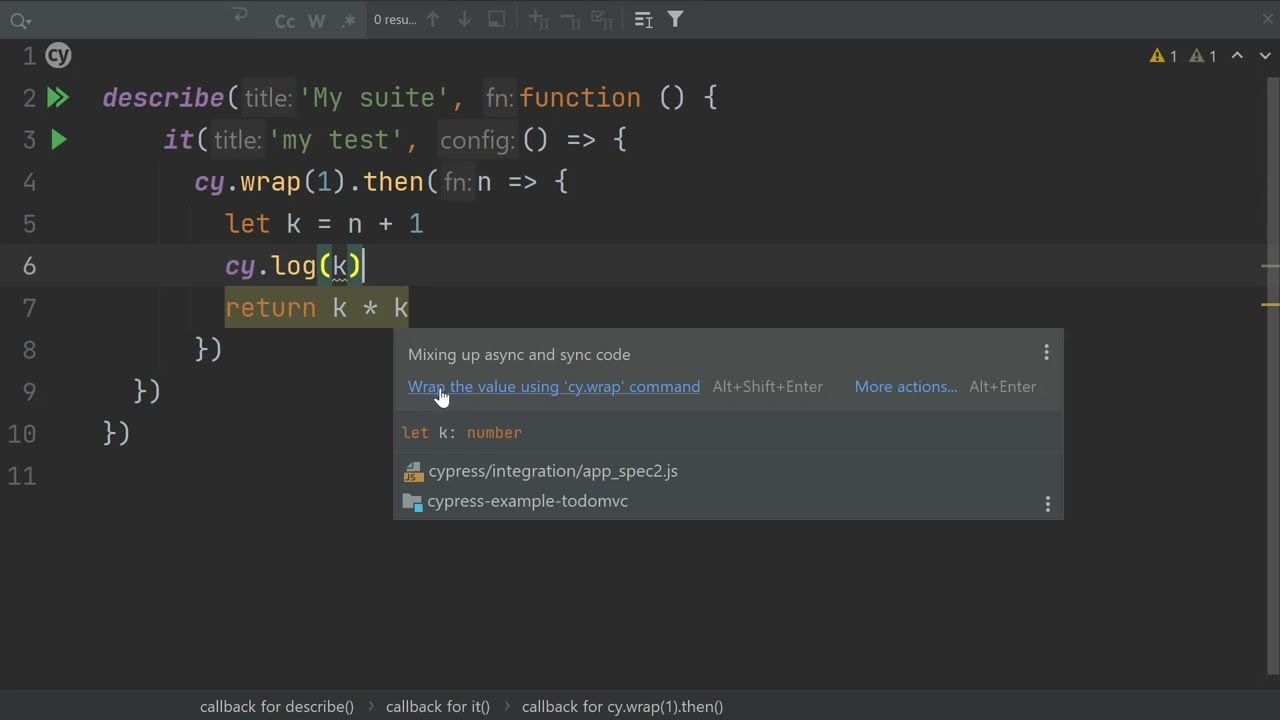Jump to previous highlighted error arrow
Image resolution: width=1280 pixels, height=720 pixels.
tap(1237, 56)
